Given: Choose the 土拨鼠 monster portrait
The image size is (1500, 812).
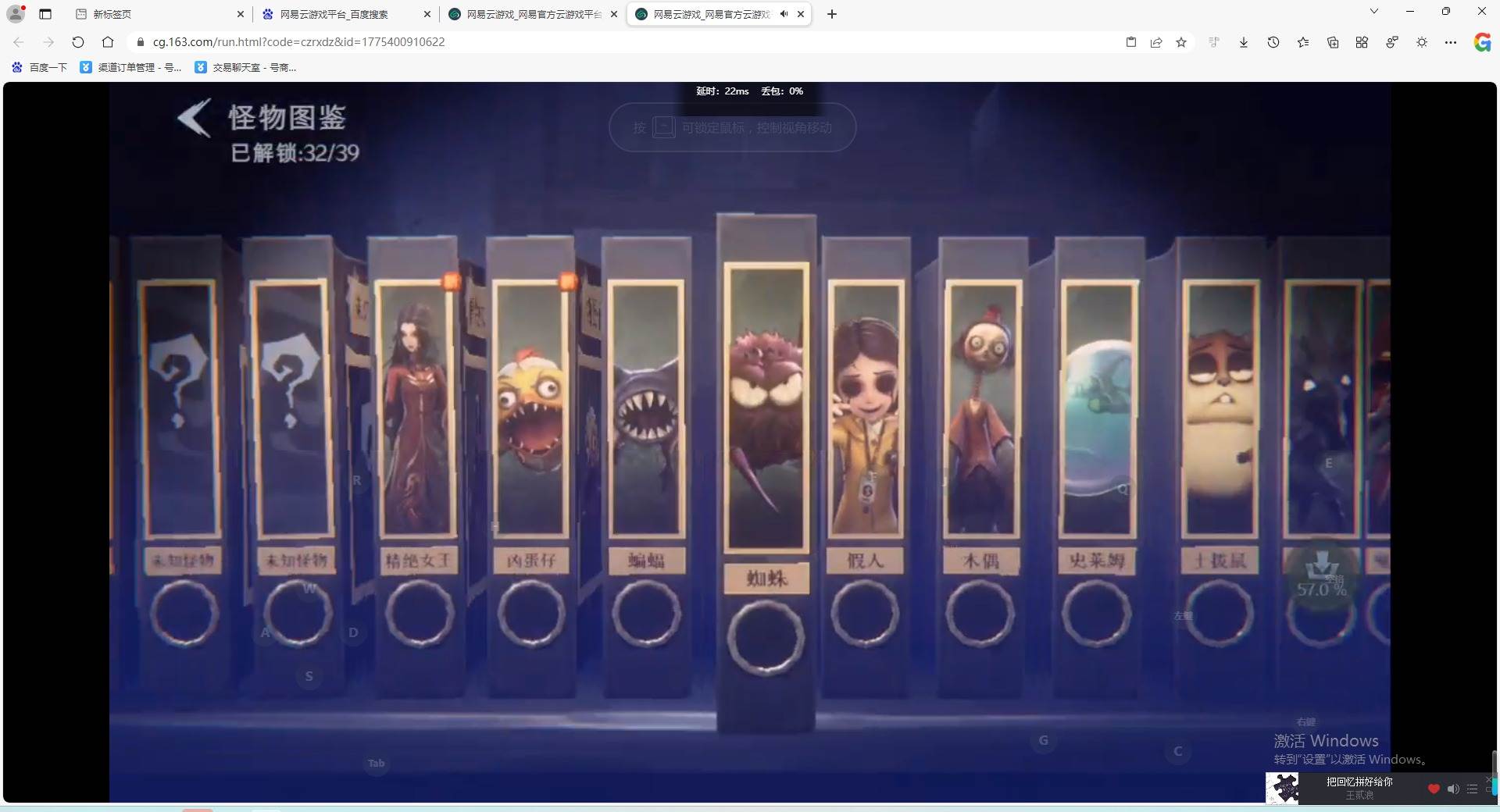Looking at the screenshot, I should (x=1220, y=408).
